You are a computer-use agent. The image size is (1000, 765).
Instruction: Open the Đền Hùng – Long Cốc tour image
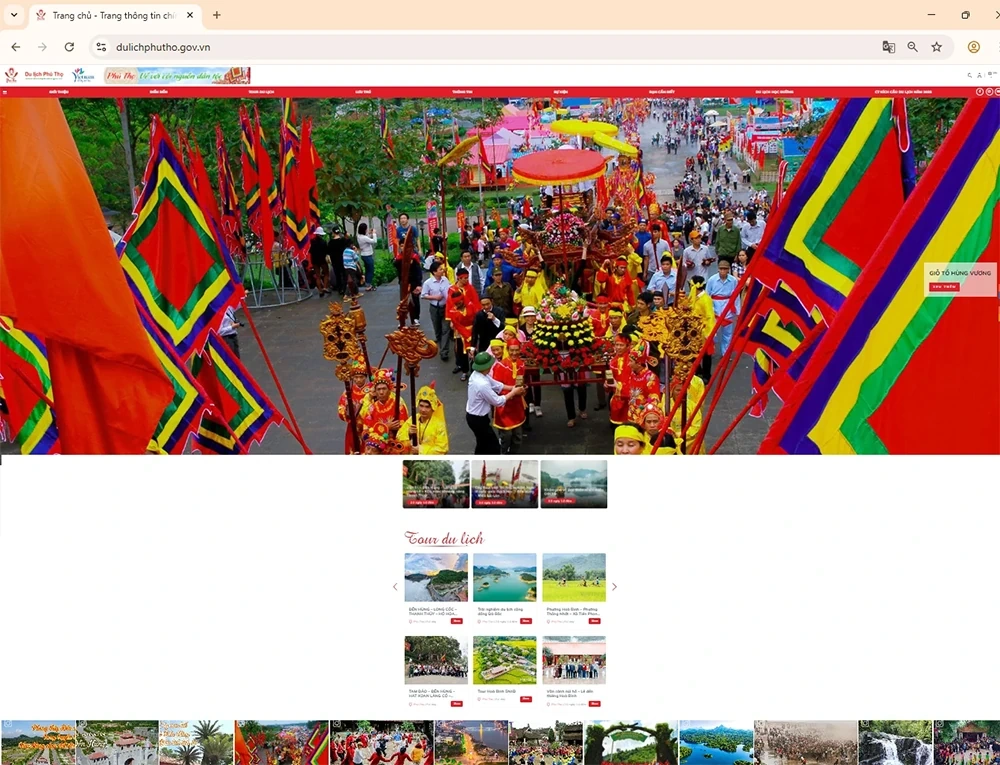436,577
